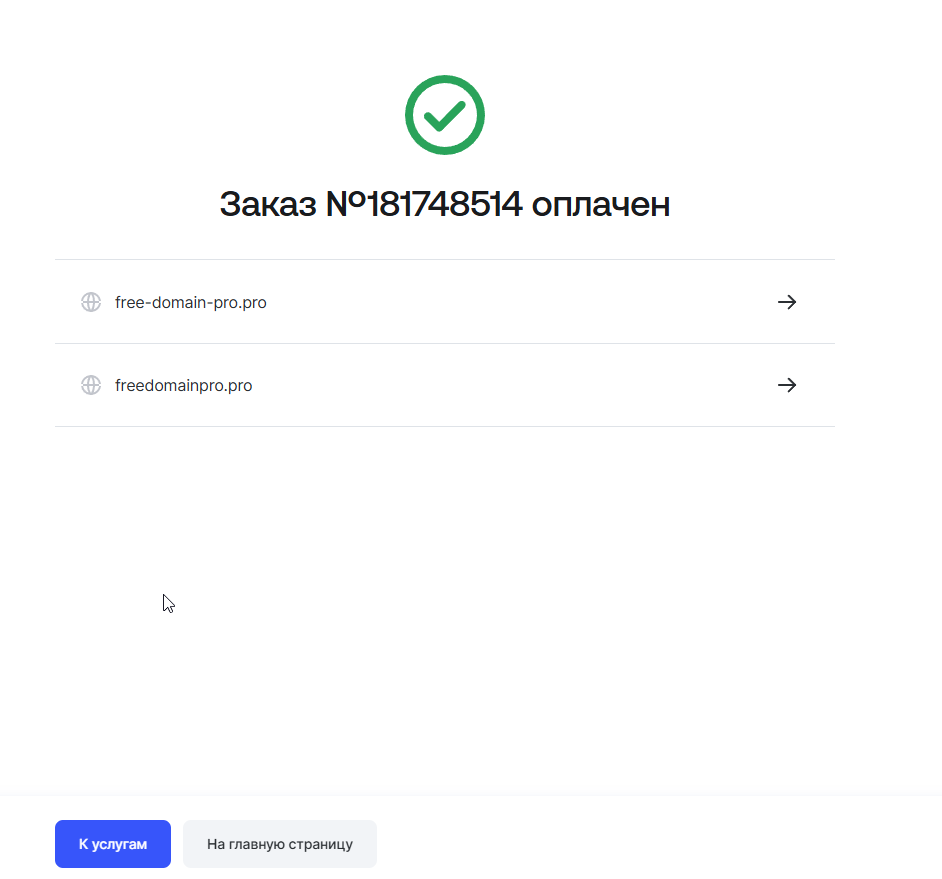Screen dimensions: 942x879
Task: Click the empty footer space right of "На главную страницу"
Action: click(x=650, y=844)
